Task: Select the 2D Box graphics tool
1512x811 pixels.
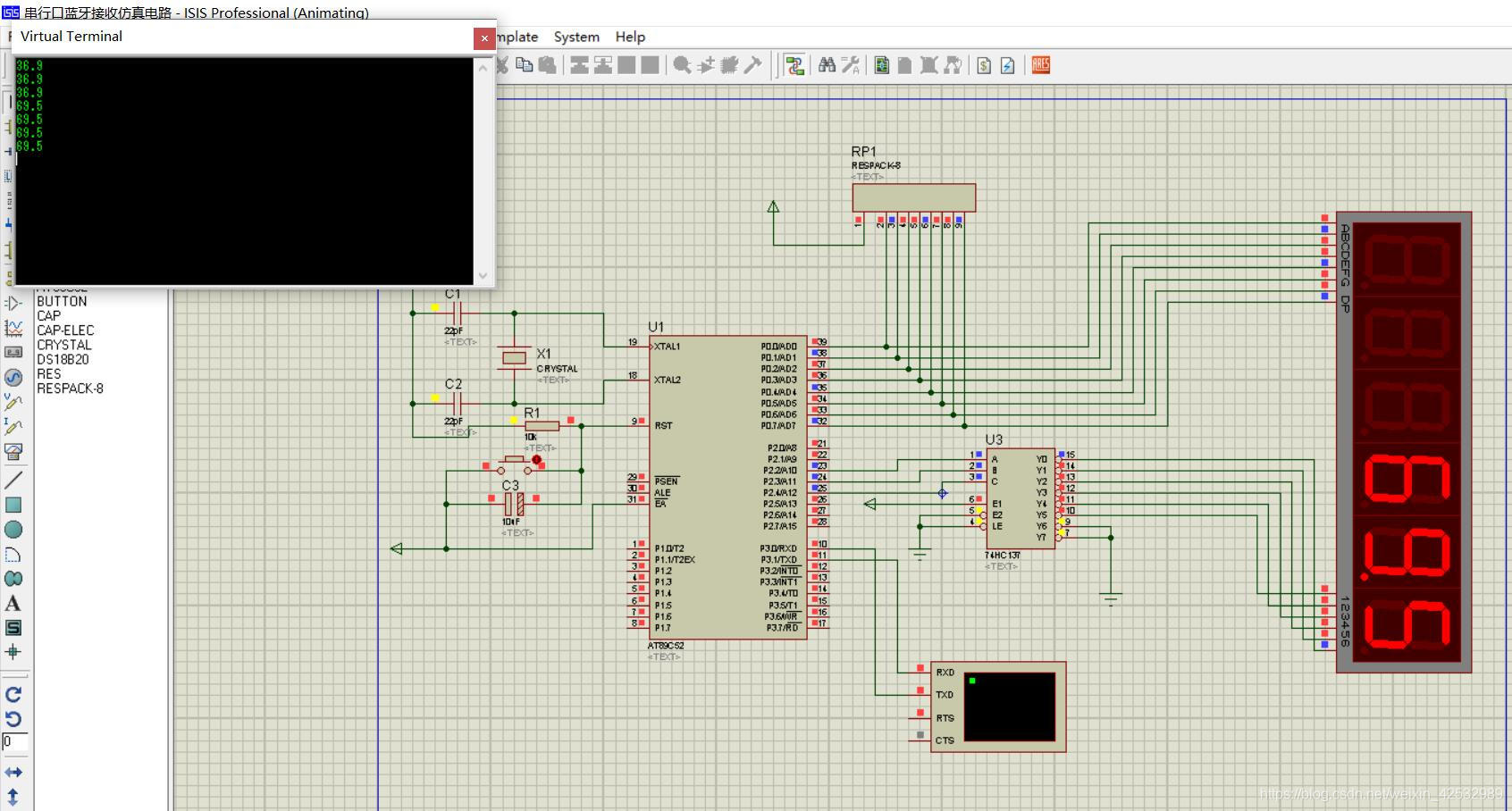Action: click(x=13, y=505)
